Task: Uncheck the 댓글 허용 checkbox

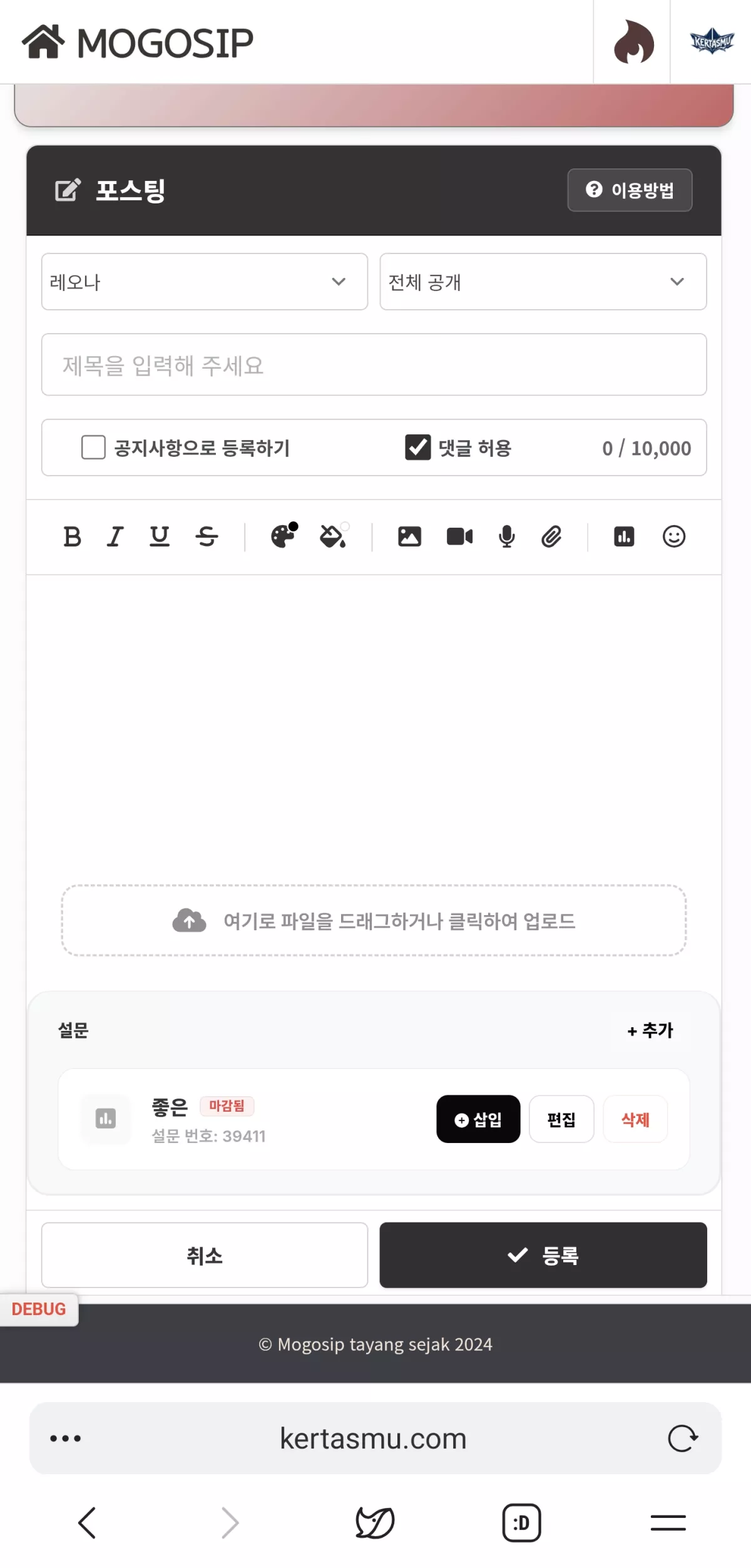Action: 417,448
